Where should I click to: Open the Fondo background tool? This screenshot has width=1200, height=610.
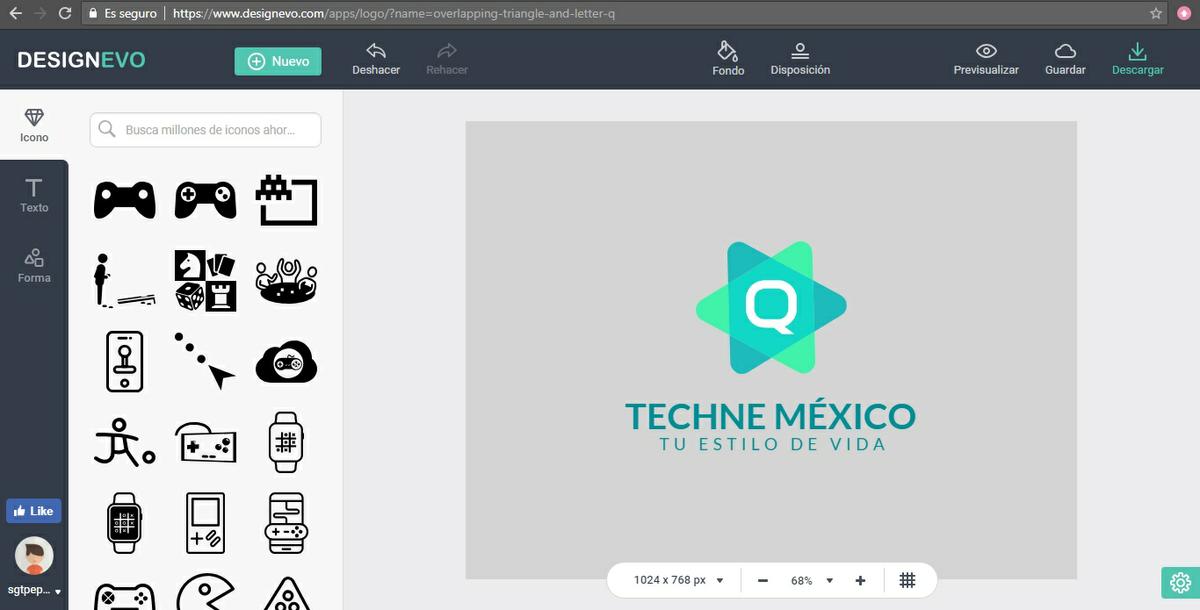[728, 51]
